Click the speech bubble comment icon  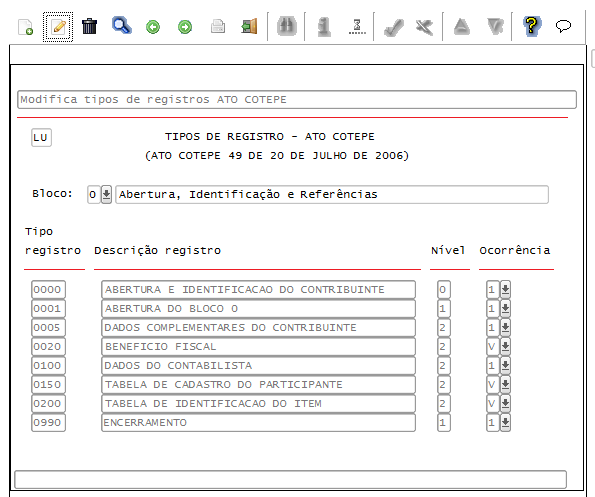click(564, 26)
